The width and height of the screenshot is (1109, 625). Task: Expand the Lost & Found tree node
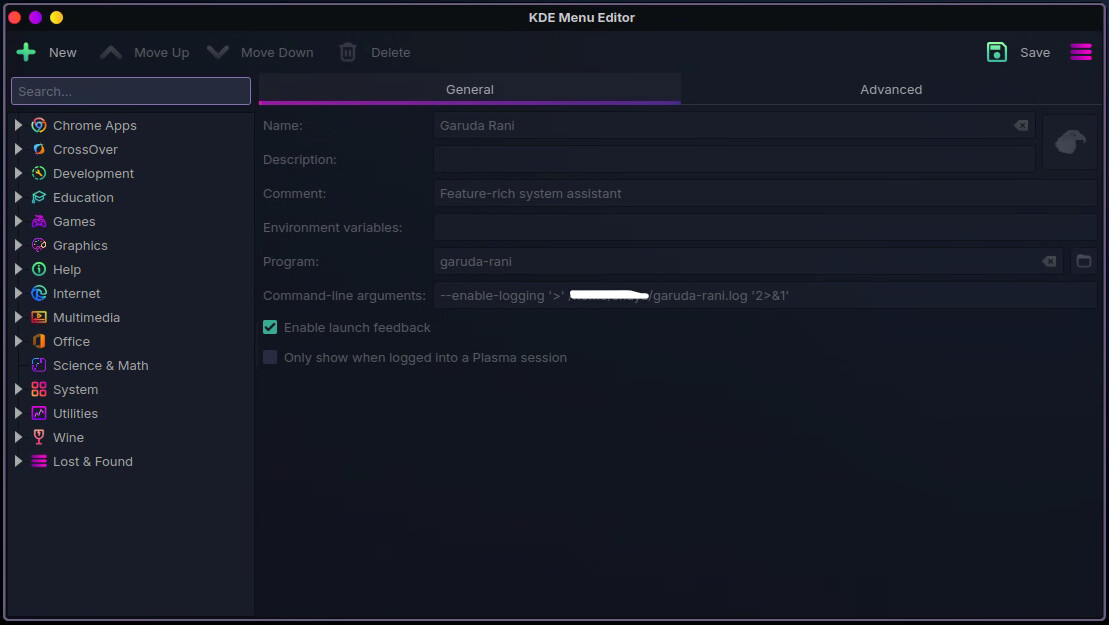(18, 462)
